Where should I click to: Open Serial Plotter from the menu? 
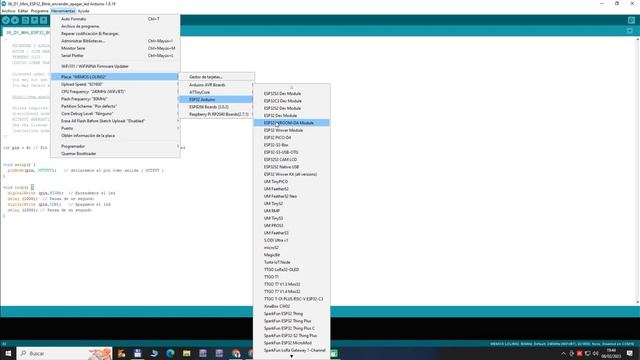click(115, 56)
